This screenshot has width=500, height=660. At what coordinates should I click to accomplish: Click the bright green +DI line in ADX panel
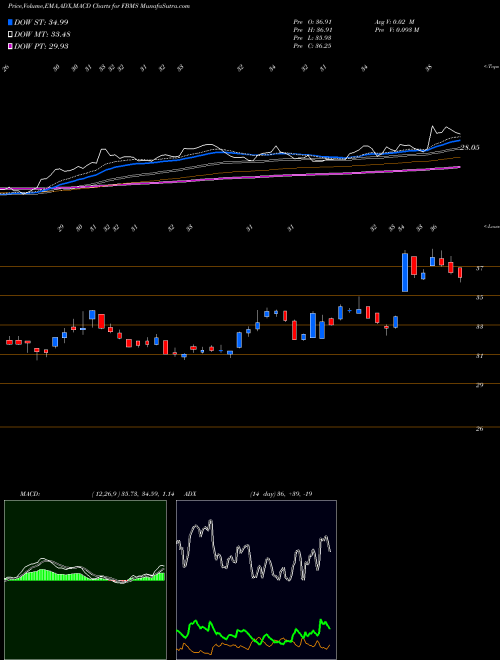(x=253, y=631)
